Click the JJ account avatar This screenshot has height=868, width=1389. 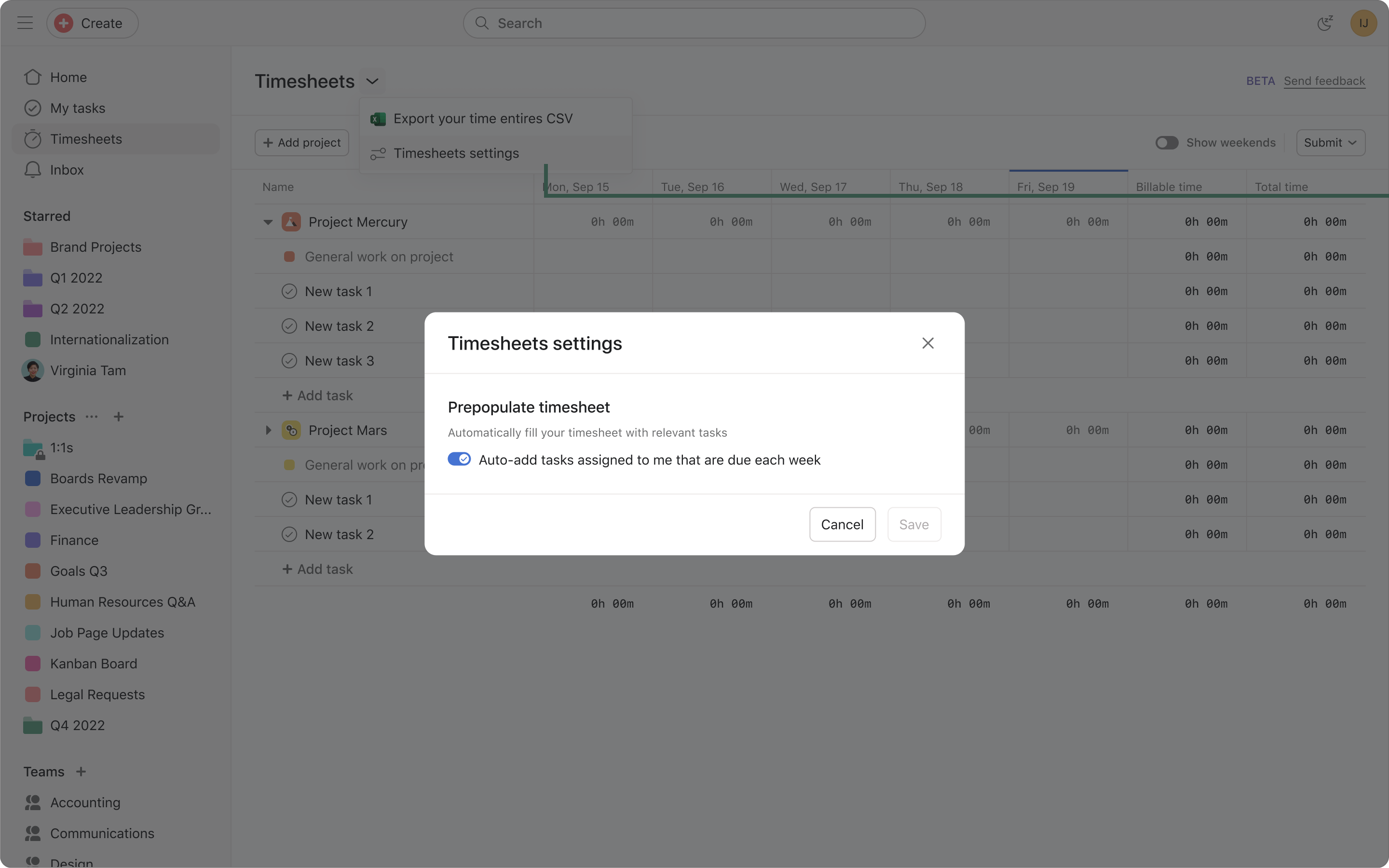pyautogui.click(x=1363, y=23)
